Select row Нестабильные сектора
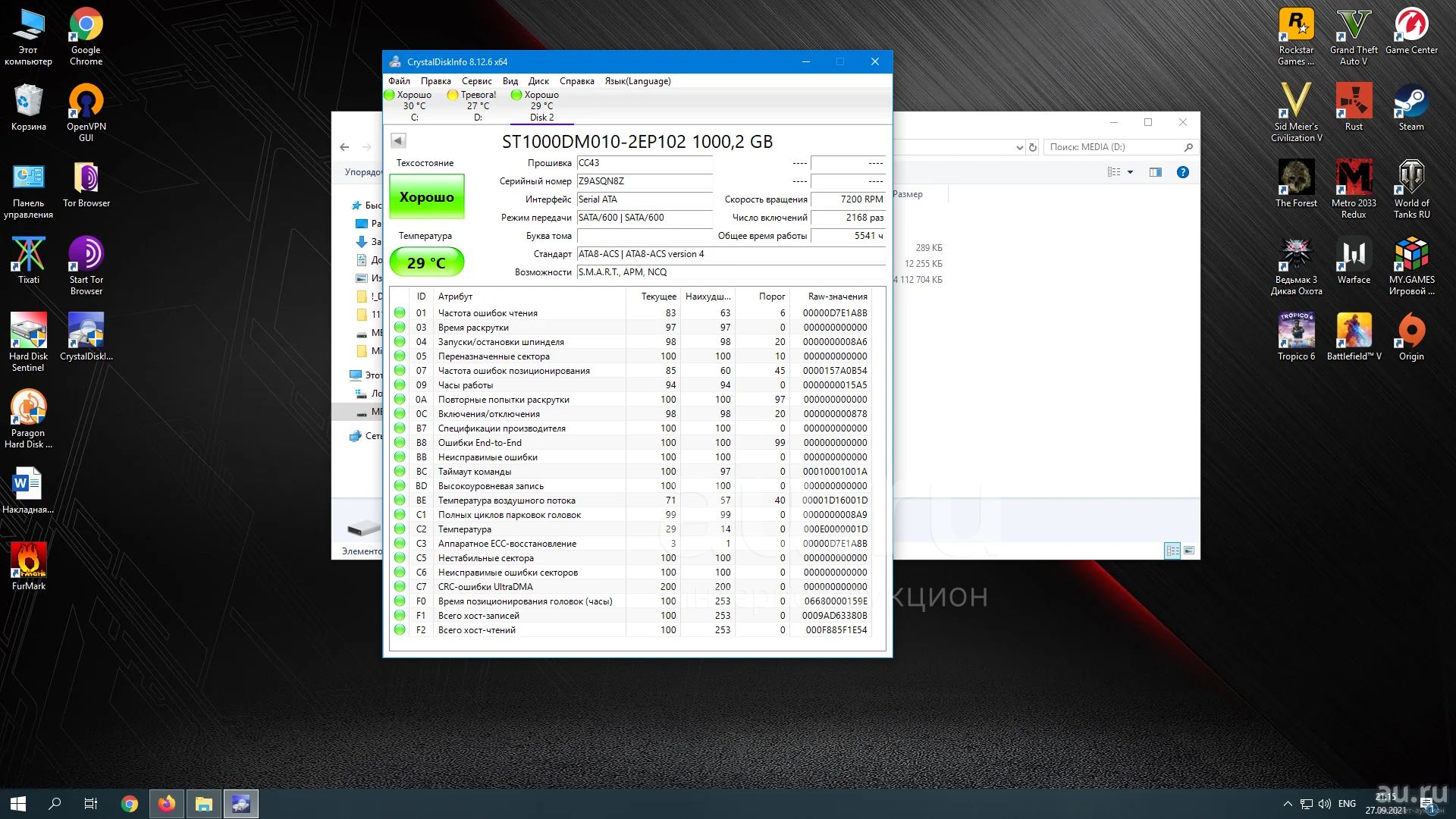Screen dimensions: 1456x819 click(x=630, y=558)
